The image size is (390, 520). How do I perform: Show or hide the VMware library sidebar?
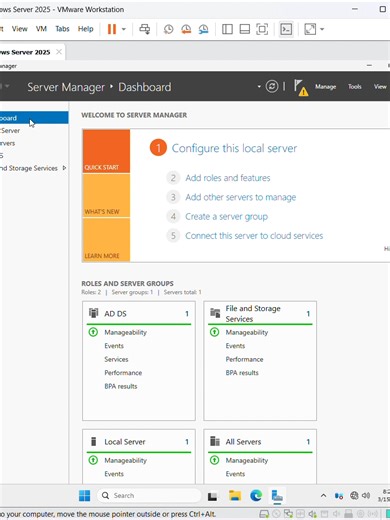[227, 29]
